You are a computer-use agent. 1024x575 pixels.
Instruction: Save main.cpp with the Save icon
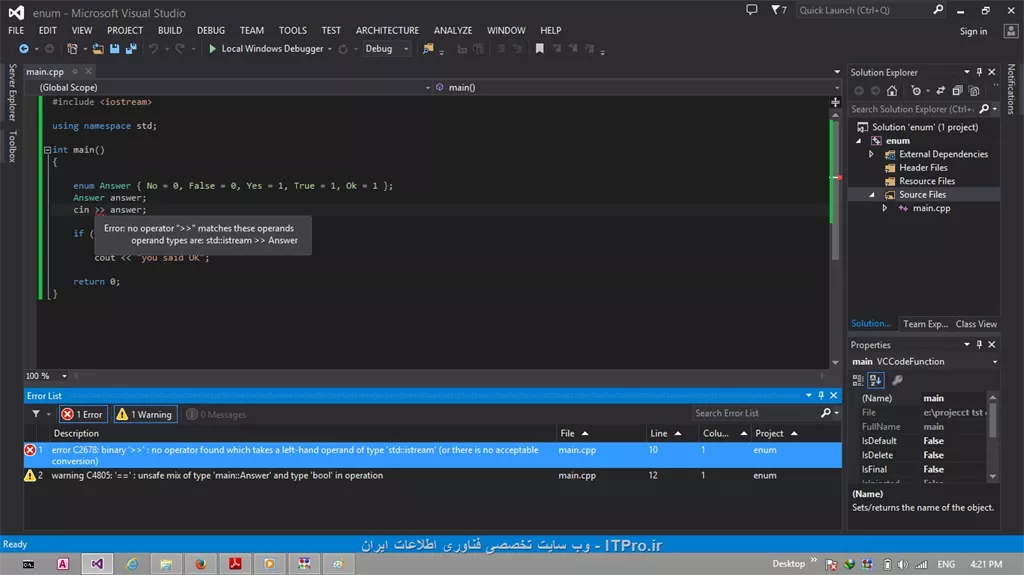click(x=114, y=49)
